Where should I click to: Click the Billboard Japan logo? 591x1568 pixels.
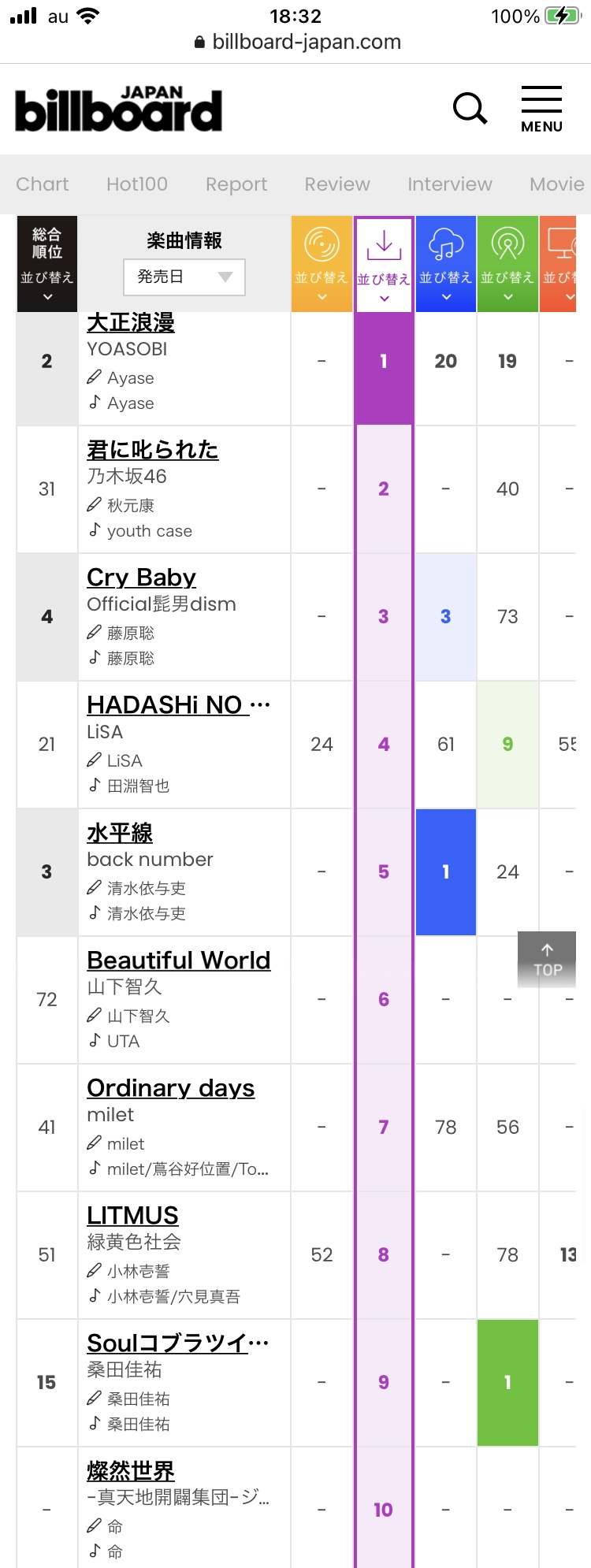[119, 109]
